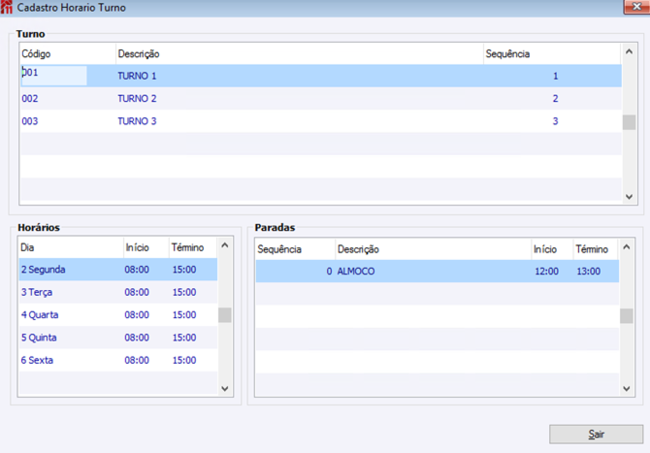This screenshot has height=453, width=650.
Task: Select the TURNO 2 row
Action: [x=321, y=99]
